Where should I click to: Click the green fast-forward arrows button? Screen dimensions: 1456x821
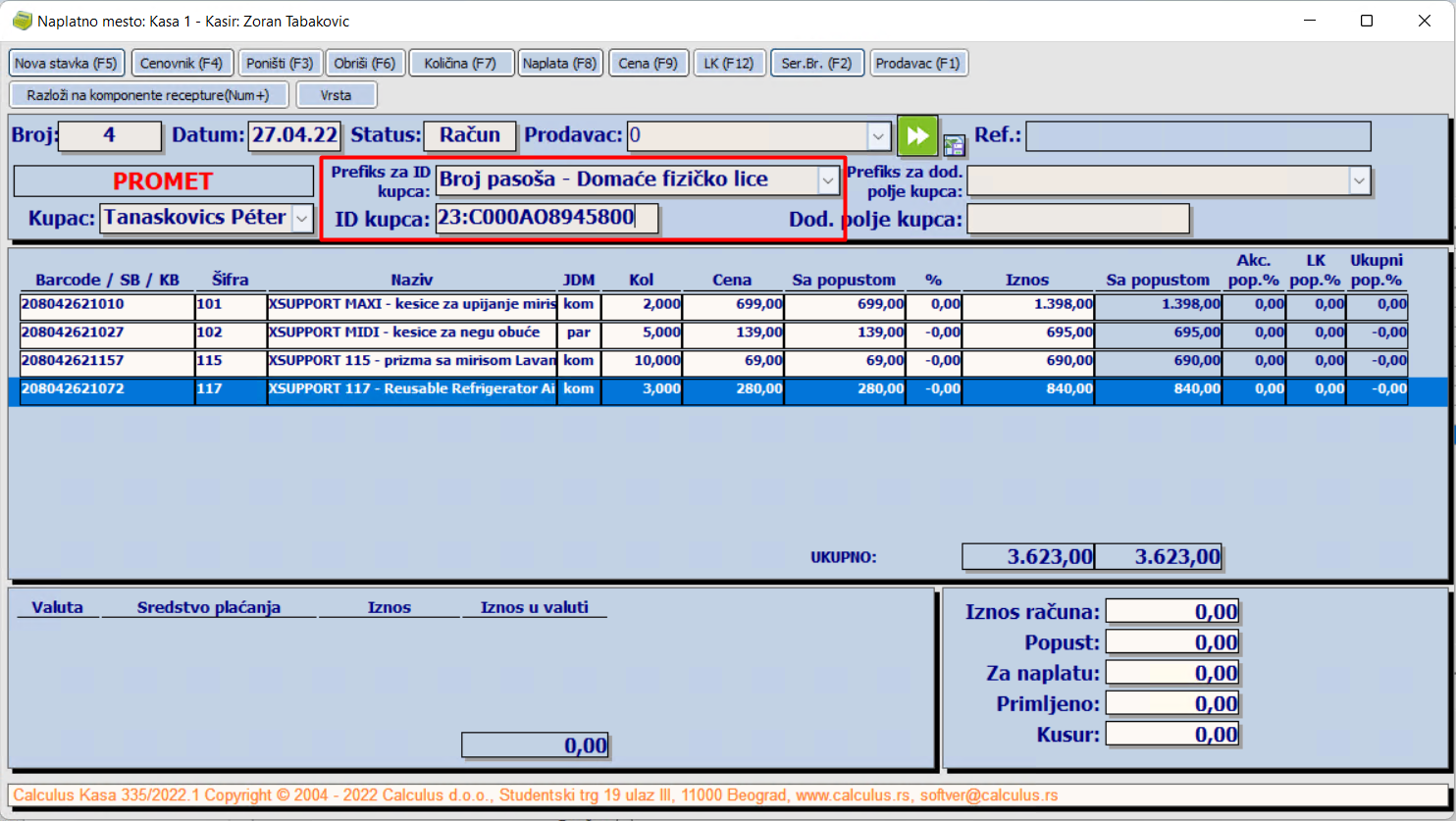(917, 135)
